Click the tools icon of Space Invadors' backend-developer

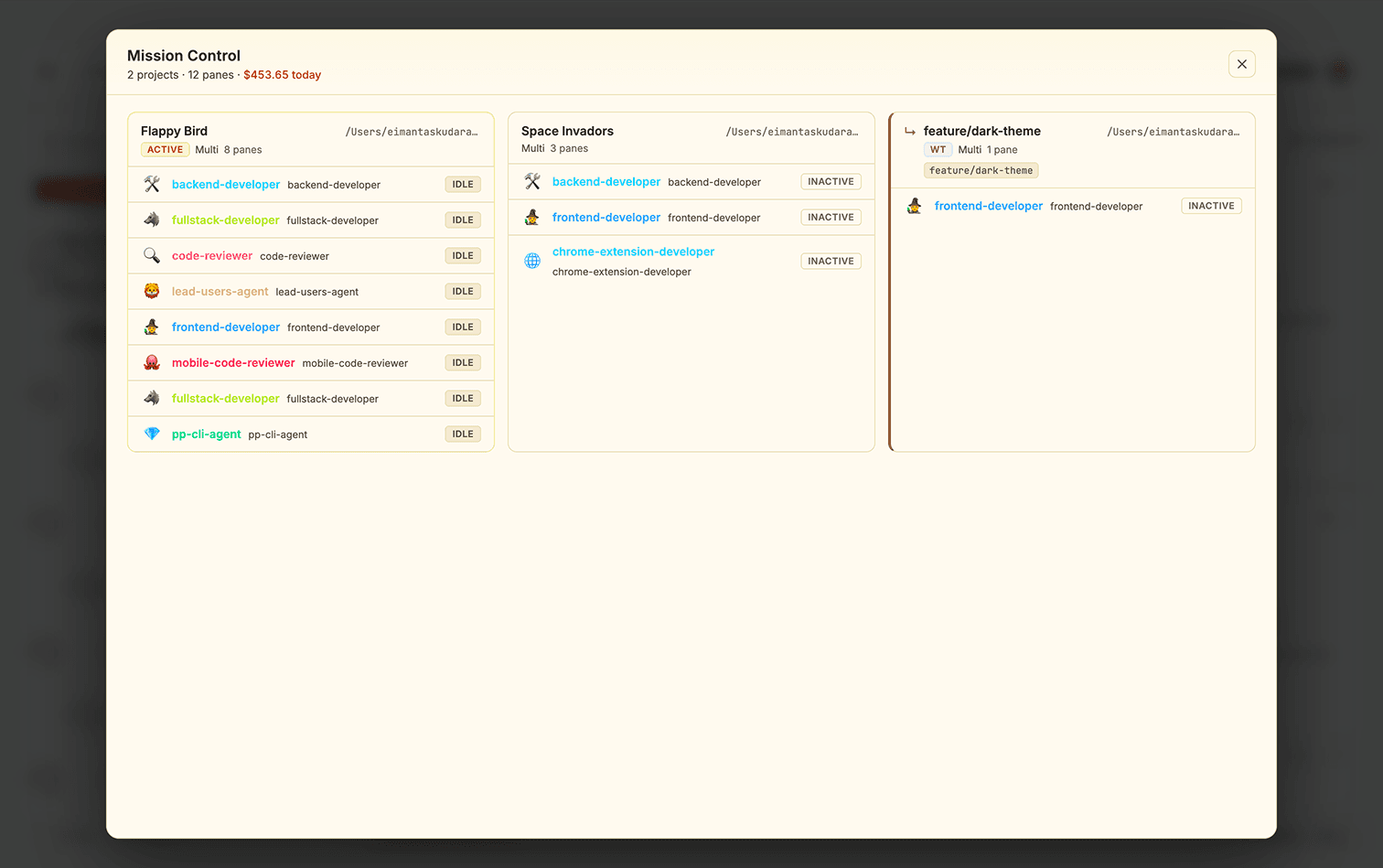532,181
